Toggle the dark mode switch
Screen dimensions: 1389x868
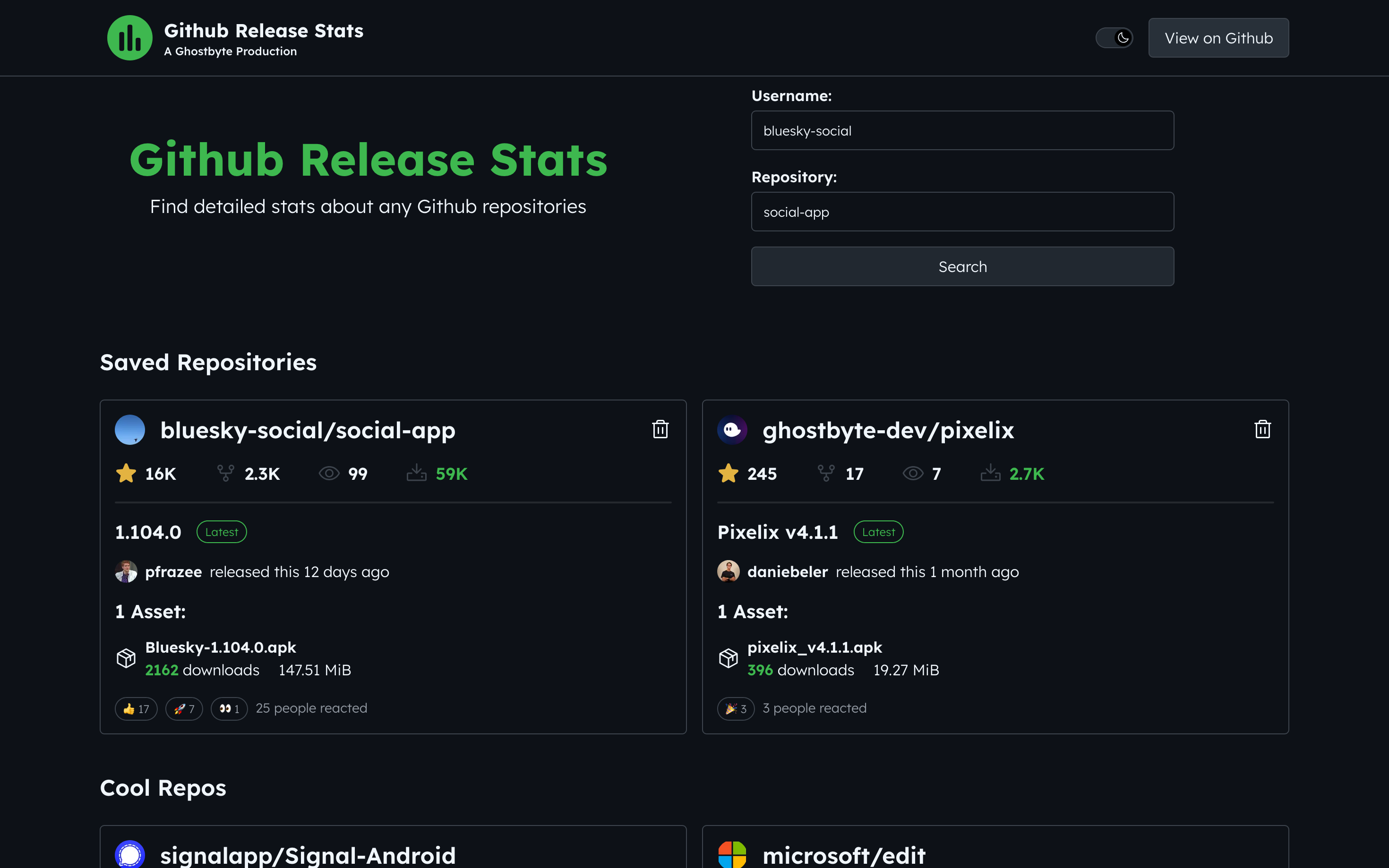[x=1114, y=38]
